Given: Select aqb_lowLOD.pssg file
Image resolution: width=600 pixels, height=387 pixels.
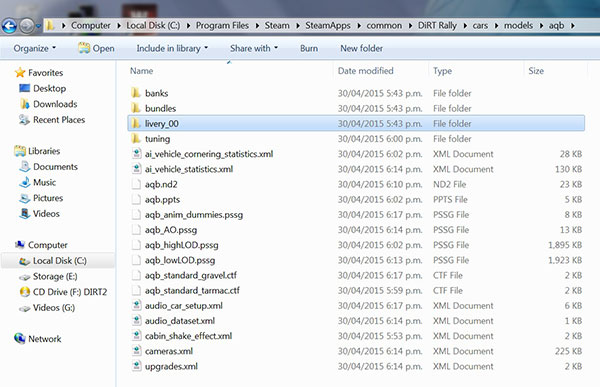Looking at the screenshot, I should coord(356,260).
